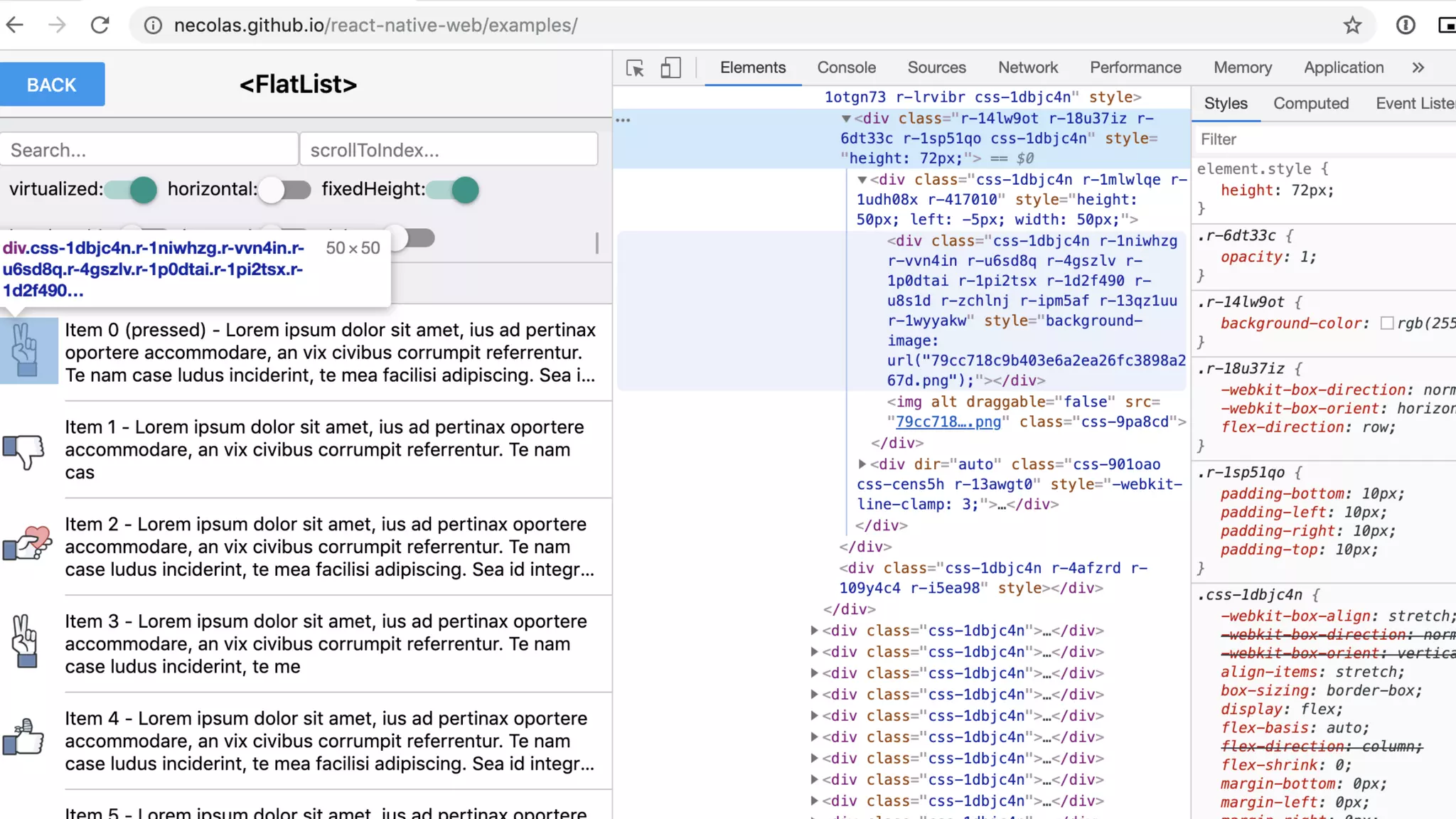The image size is (1456, 819).
Task: Reload the page with the refresh icon
Action: (100, 26)
